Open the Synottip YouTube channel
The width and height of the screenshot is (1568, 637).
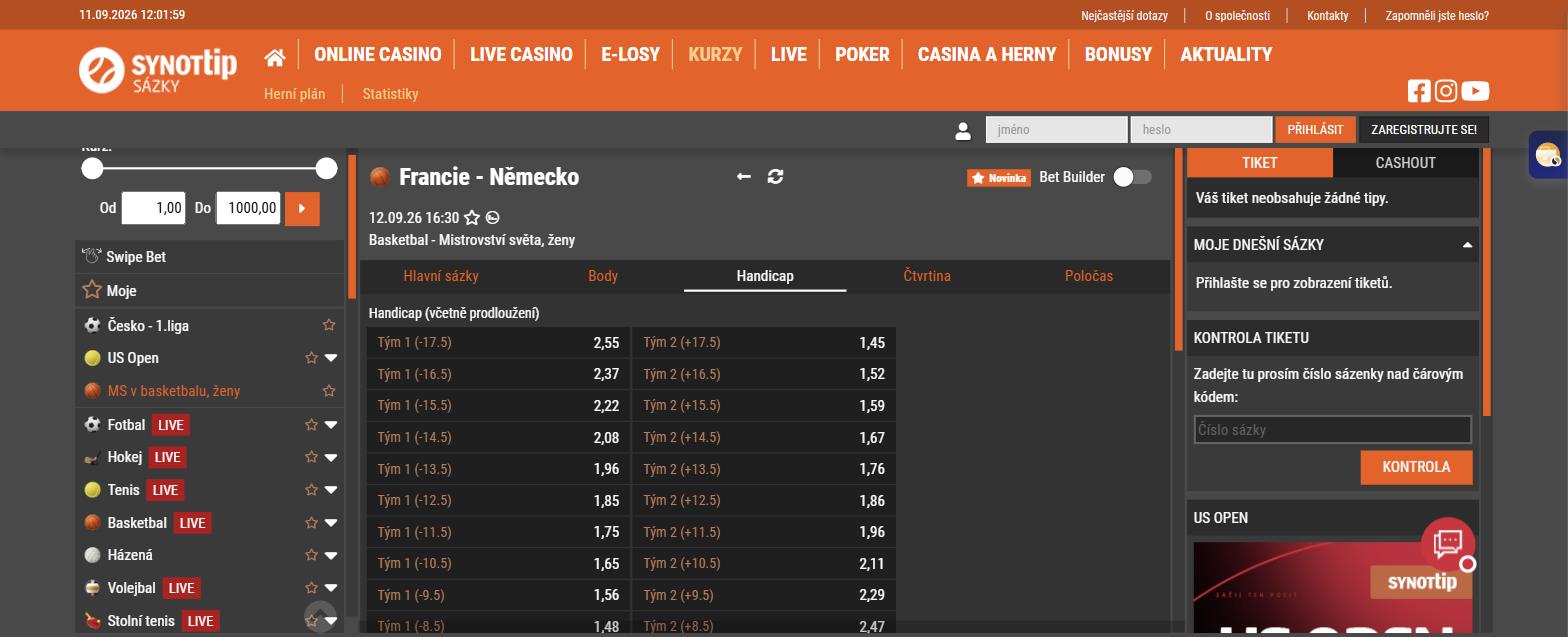click(1475, 91)
